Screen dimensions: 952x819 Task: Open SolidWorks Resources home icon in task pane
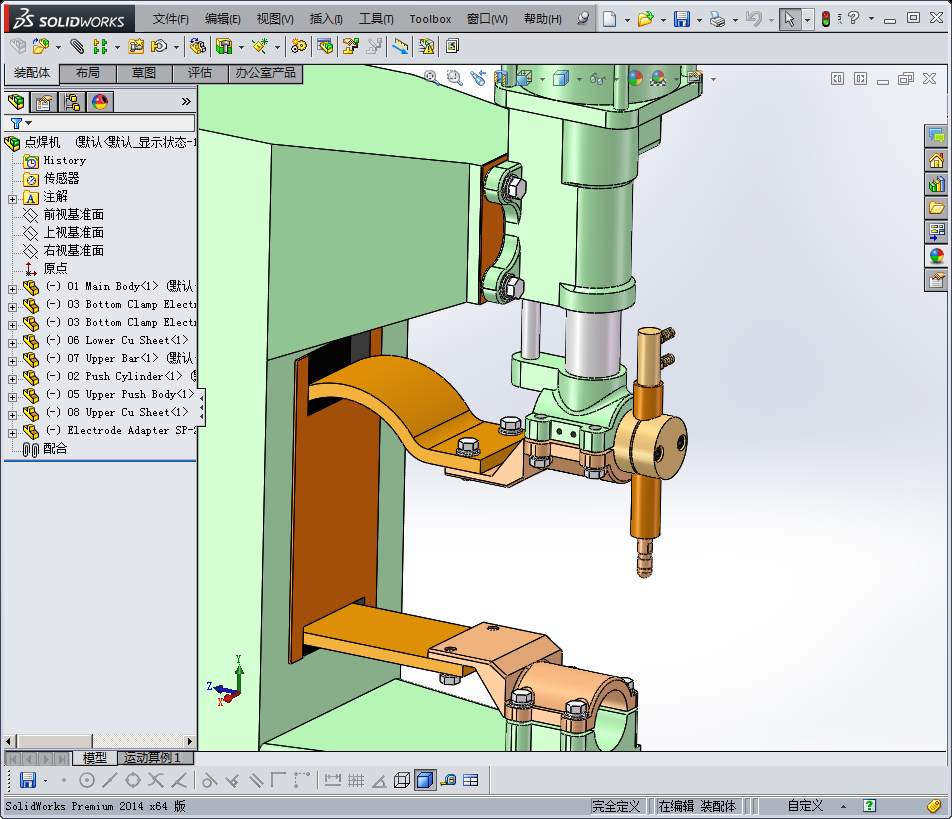point(937,161)
